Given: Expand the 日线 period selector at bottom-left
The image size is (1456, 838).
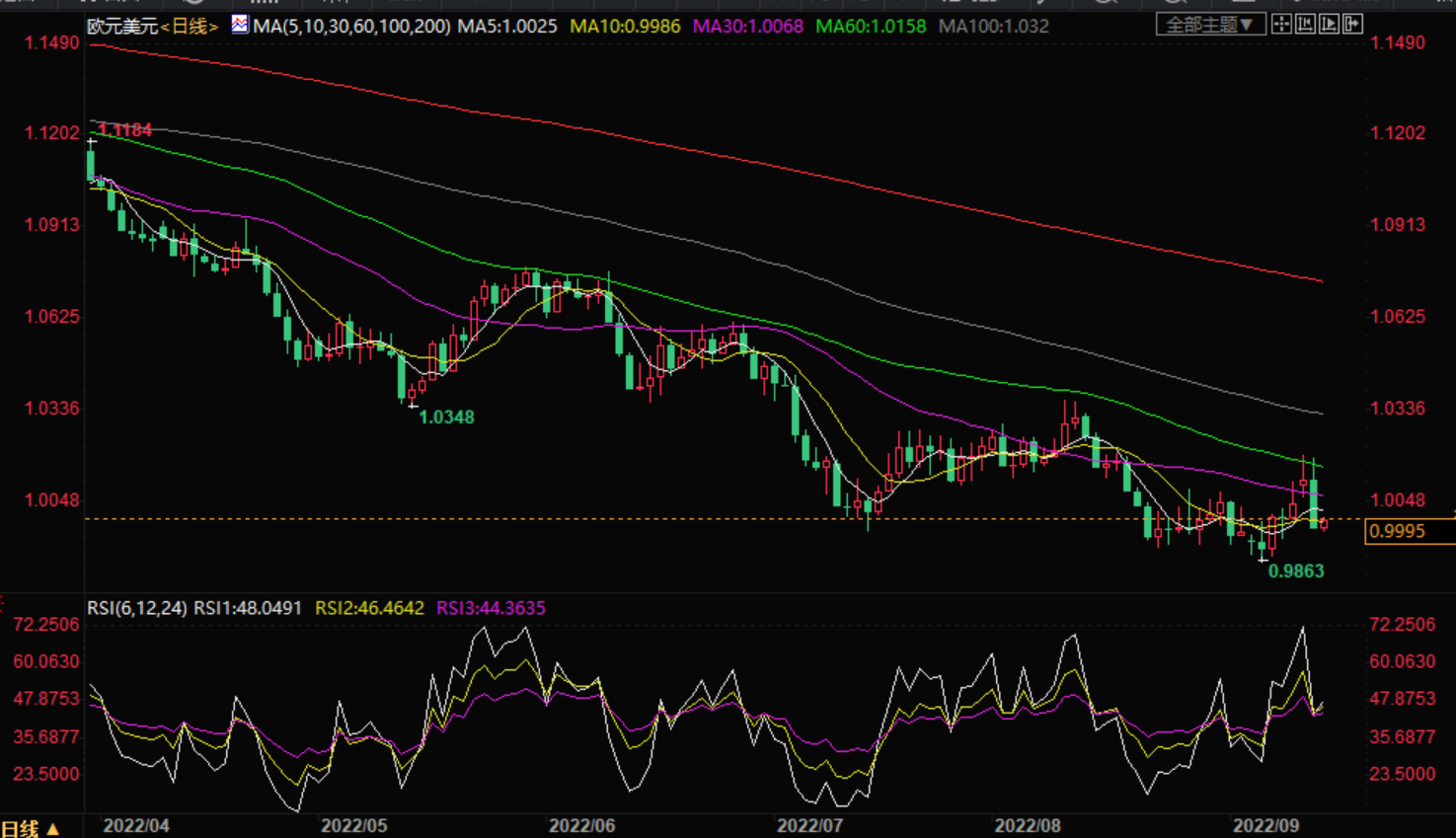Looking at the screenshot, I should point(31,828).
